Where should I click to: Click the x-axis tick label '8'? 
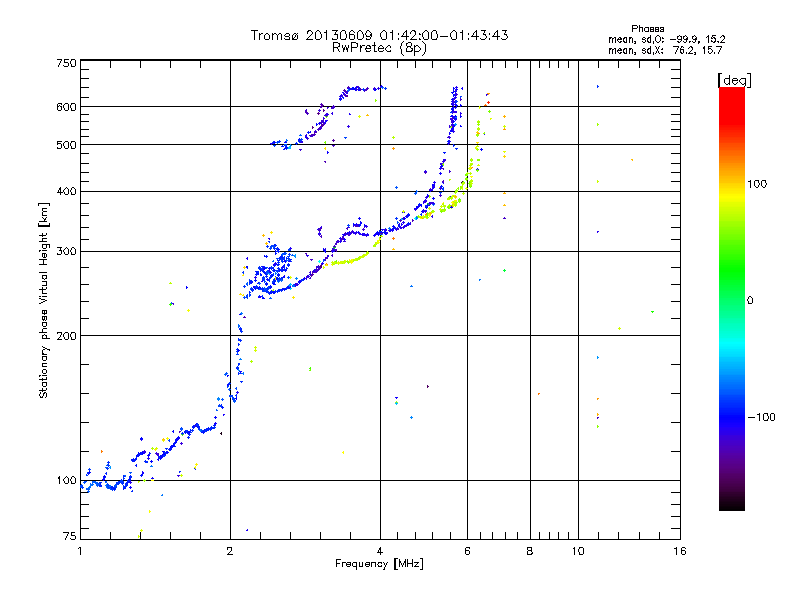pyautogui.click(x=530, y=551)
